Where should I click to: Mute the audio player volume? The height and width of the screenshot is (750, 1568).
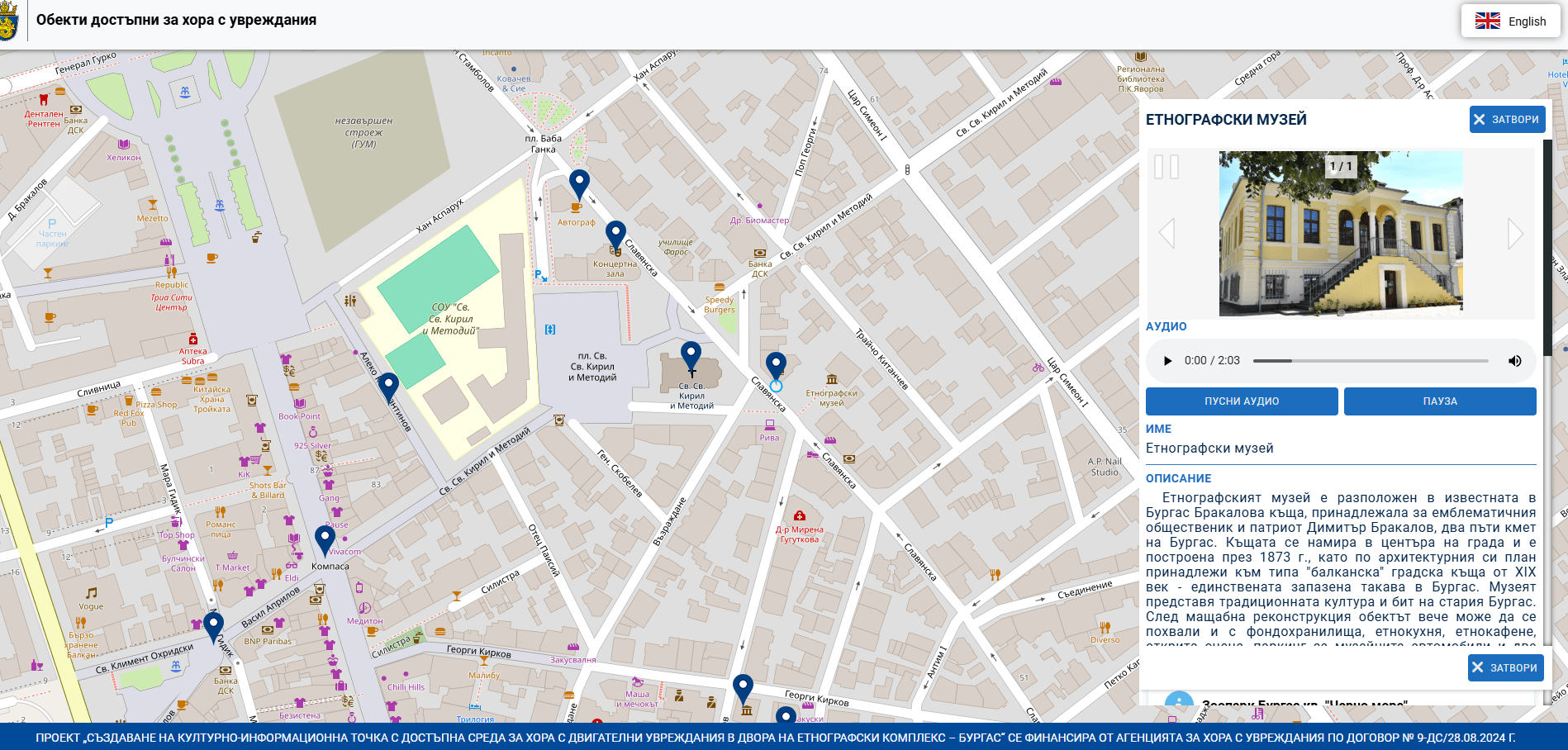point(1514,361)
